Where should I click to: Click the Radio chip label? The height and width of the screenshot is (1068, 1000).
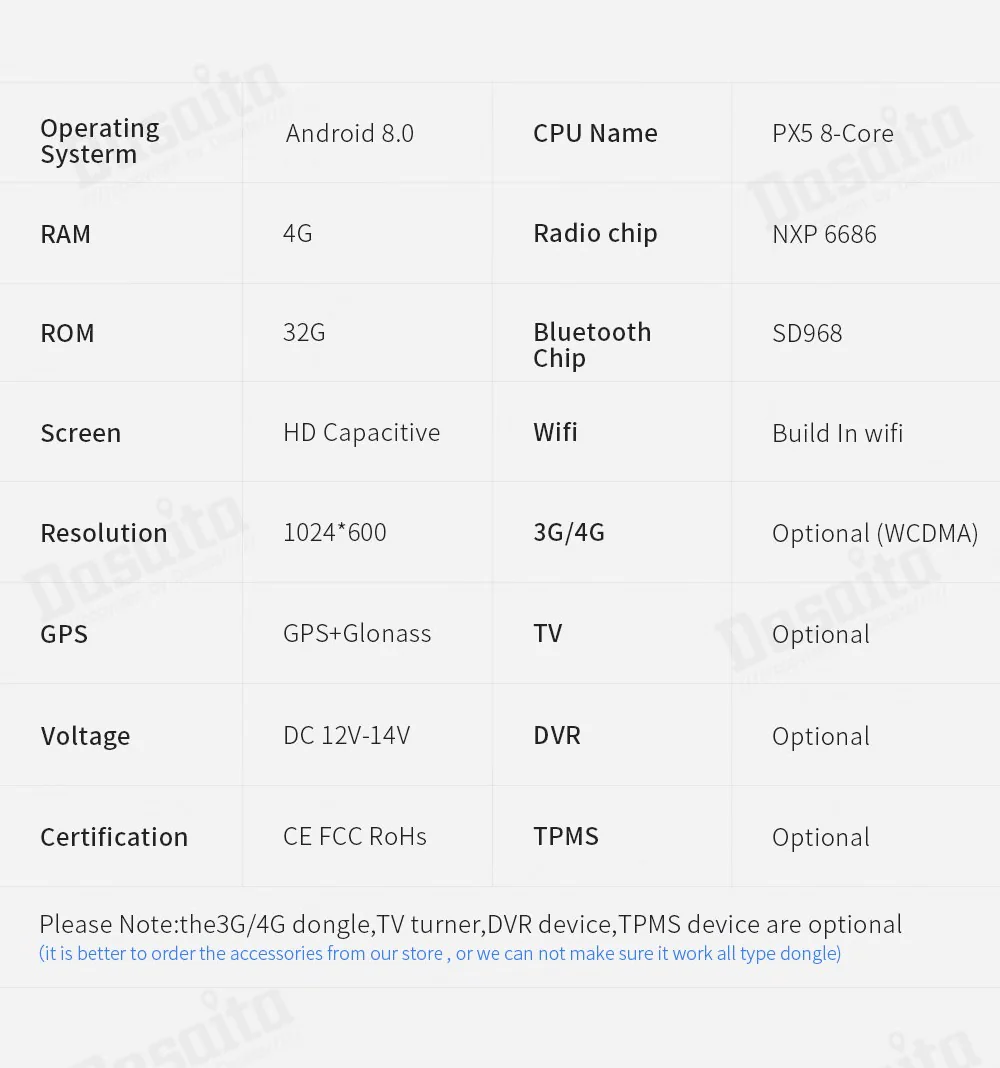(595, 234)
